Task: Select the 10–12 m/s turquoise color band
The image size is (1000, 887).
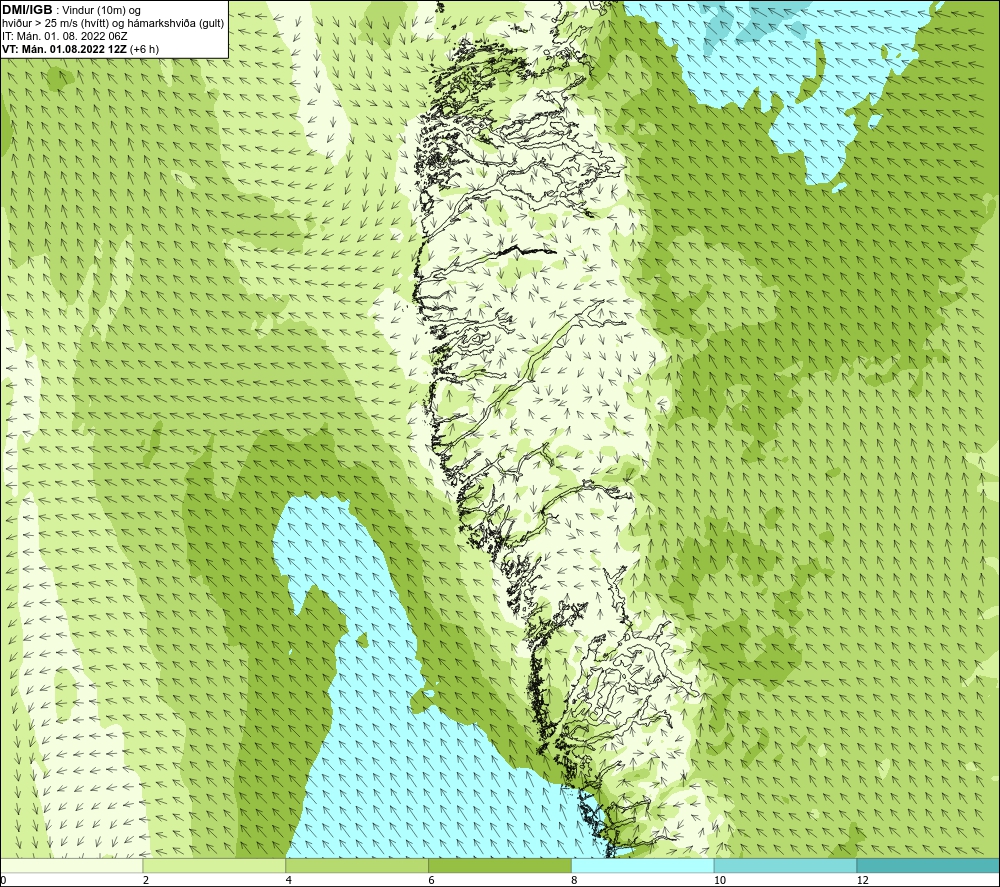Action: [786, 865]
